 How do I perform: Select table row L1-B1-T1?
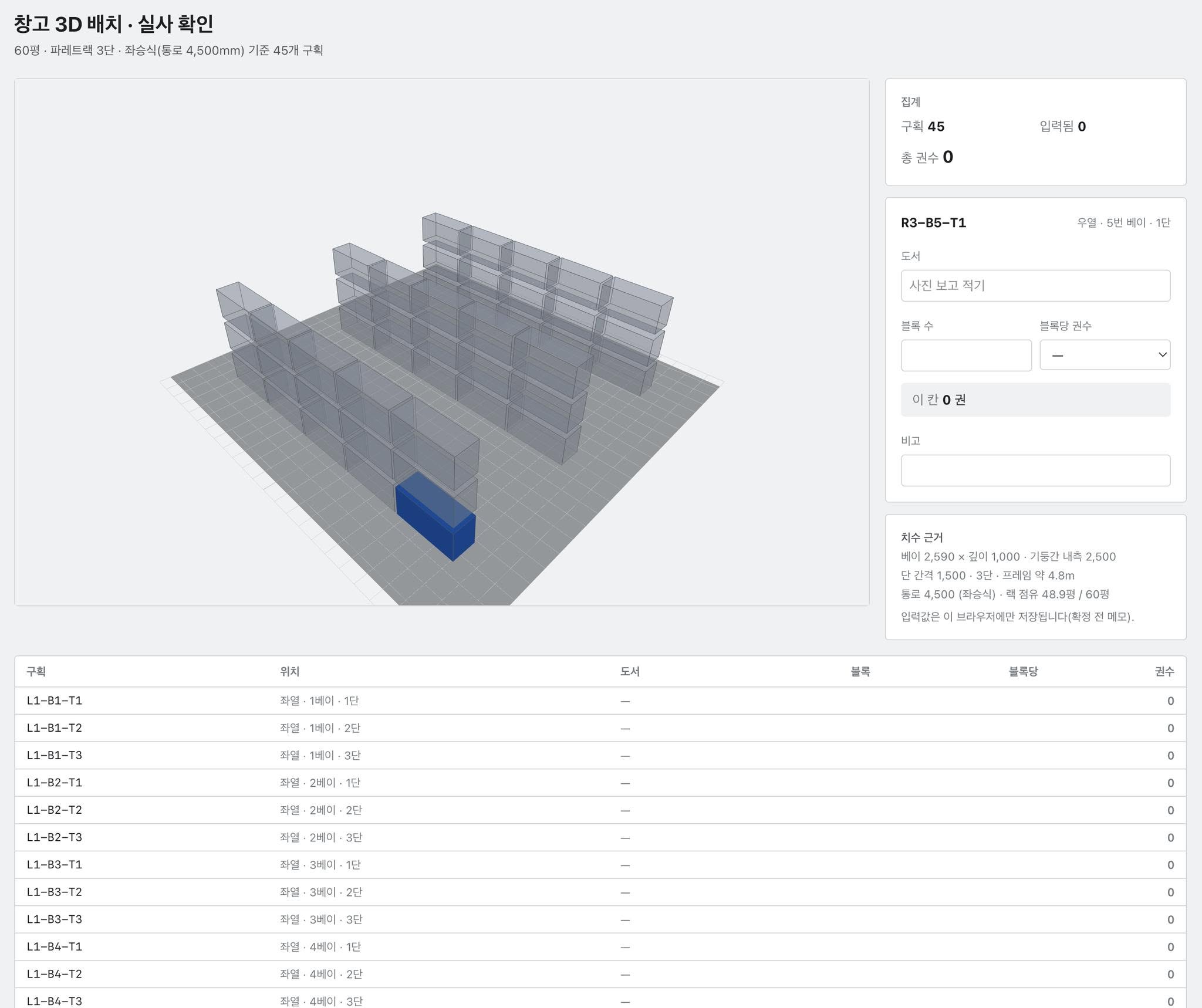[600, 701]
